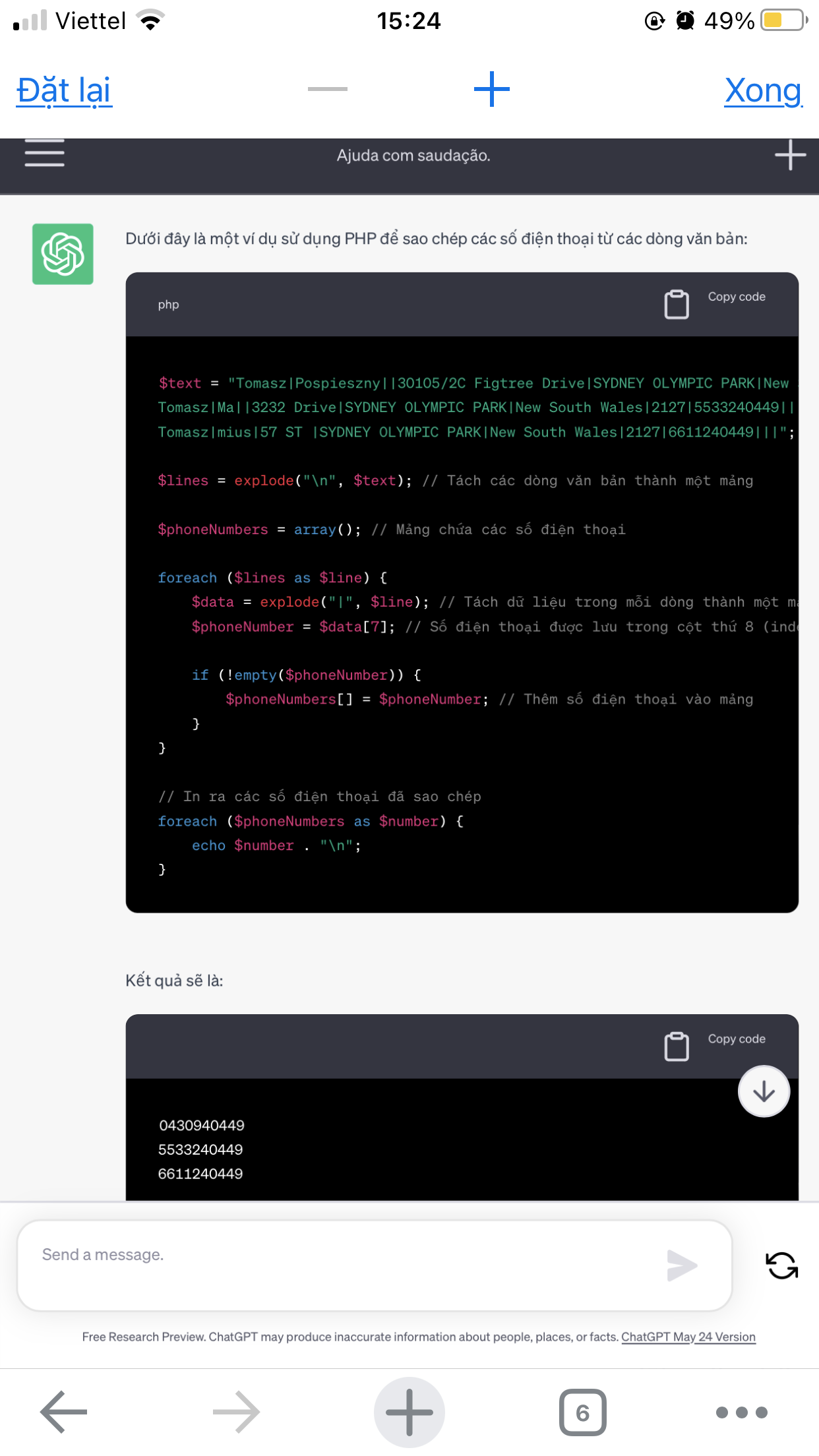Tap the phone number 6611240449 in results
The image size is (819, 1456).
pyautogui.click(x=200, y=1174)
